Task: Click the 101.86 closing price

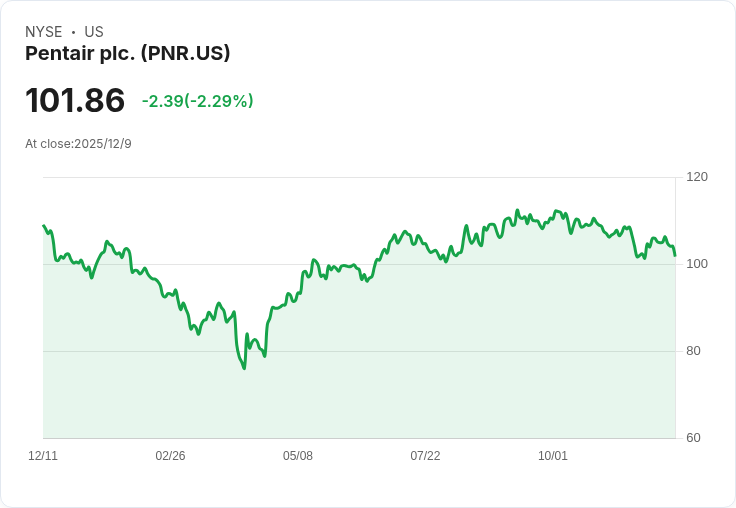Action: (x=75, y=100)
